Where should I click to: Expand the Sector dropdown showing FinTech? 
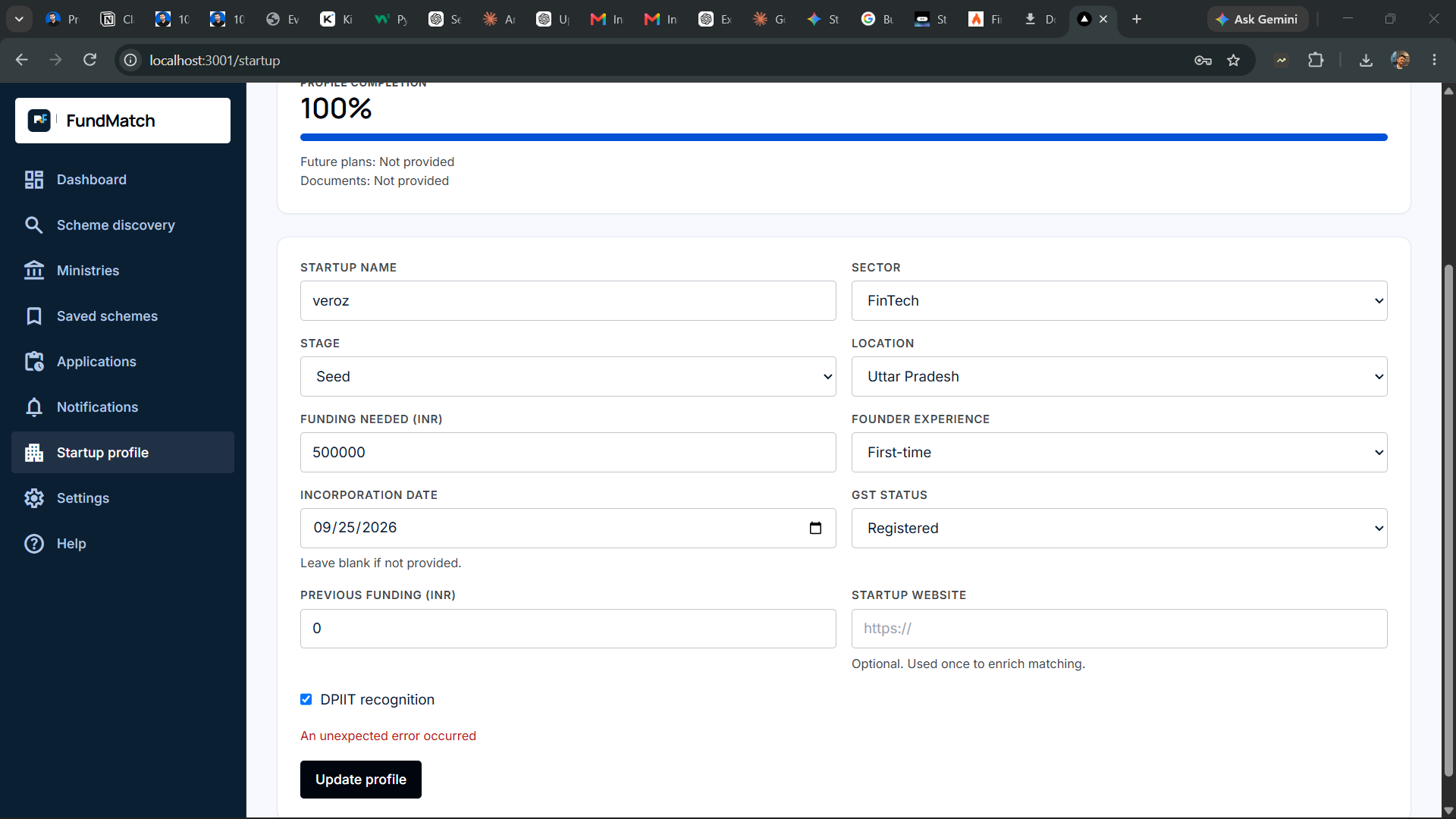[x=1119, y=301]
